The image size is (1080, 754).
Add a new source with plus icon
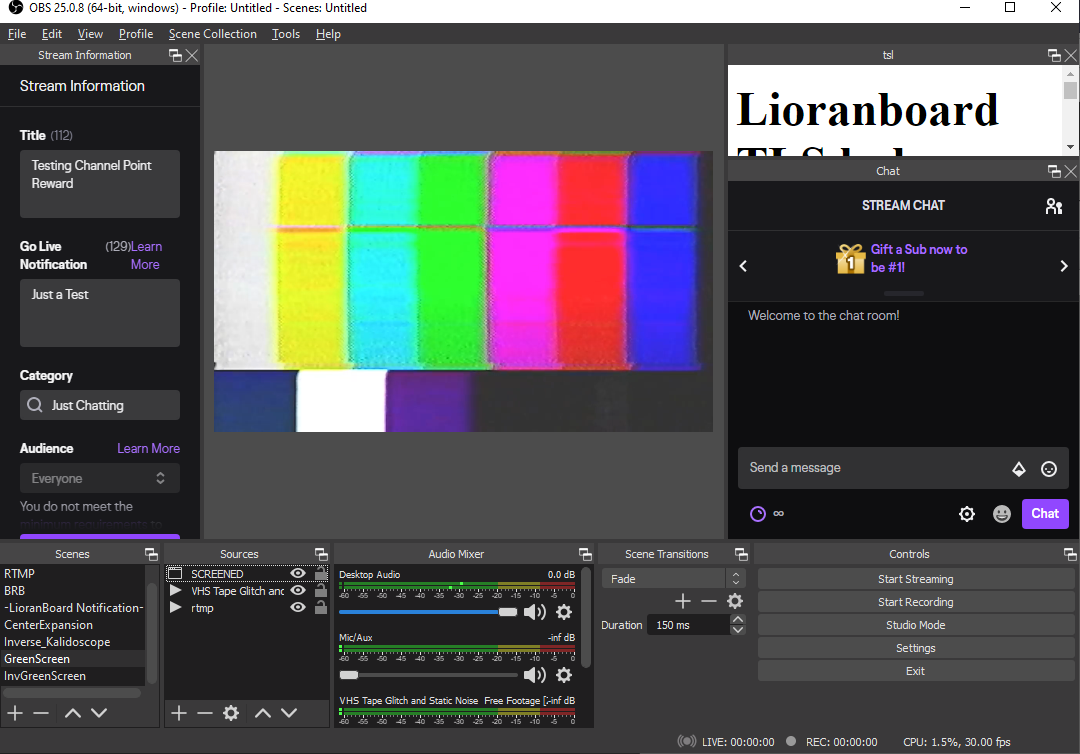pyautogui.click(x=179, y=713)
